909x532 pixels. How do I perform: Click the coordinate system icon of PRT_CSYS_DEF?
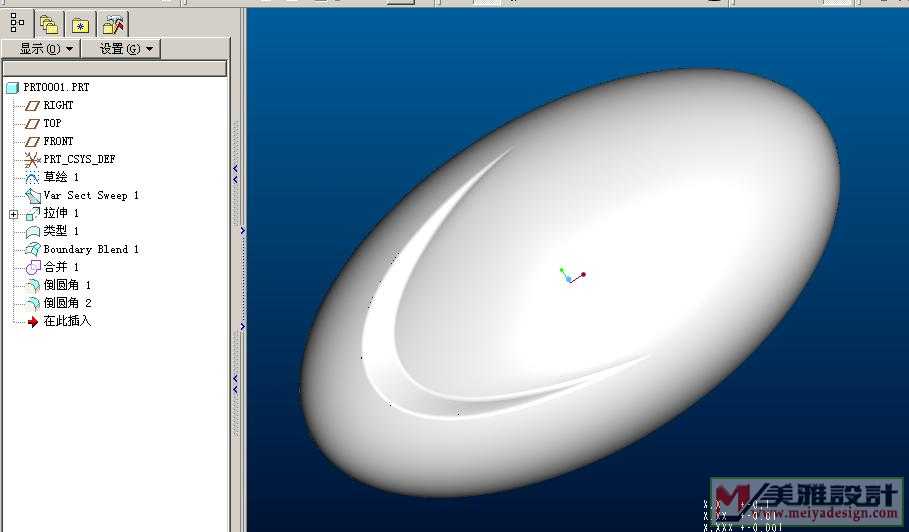pyautogui.click(x=32, y=159)
